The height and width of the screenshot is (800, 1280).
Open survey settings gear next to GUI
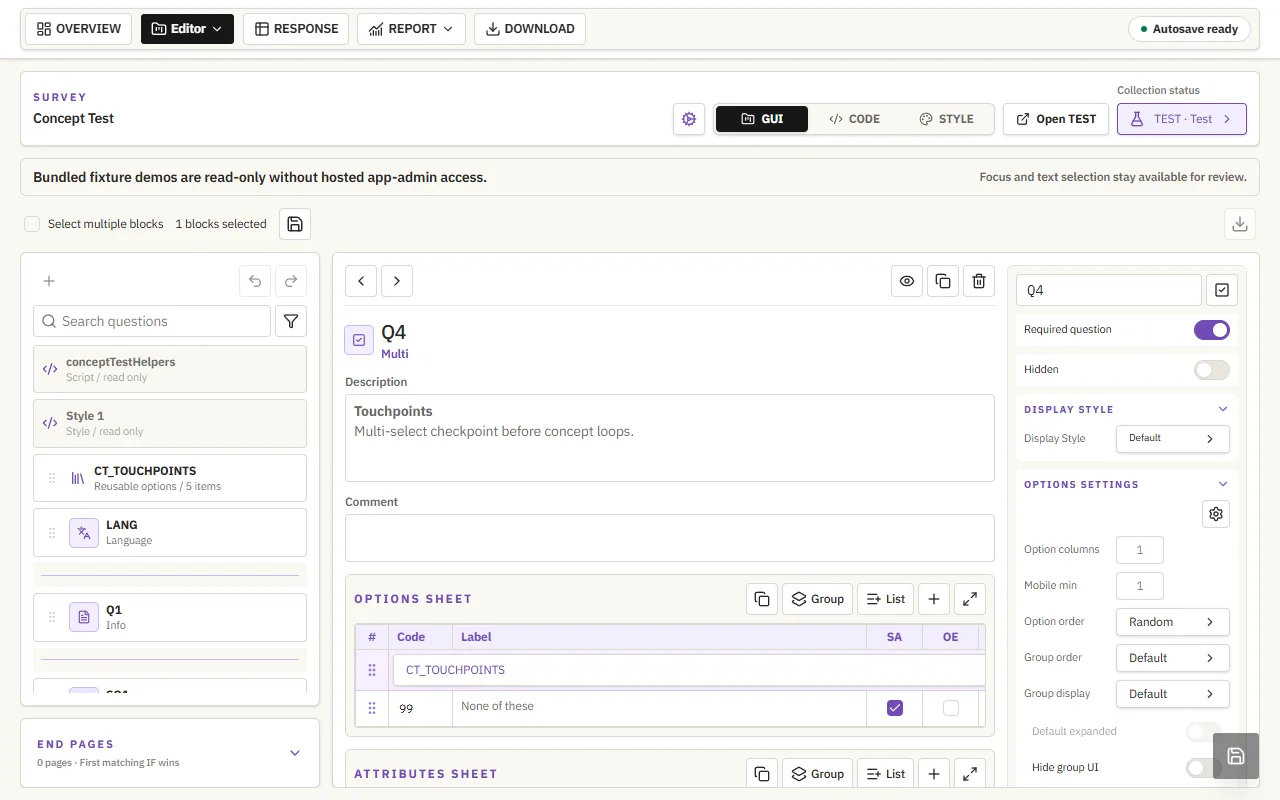point(689,119)
